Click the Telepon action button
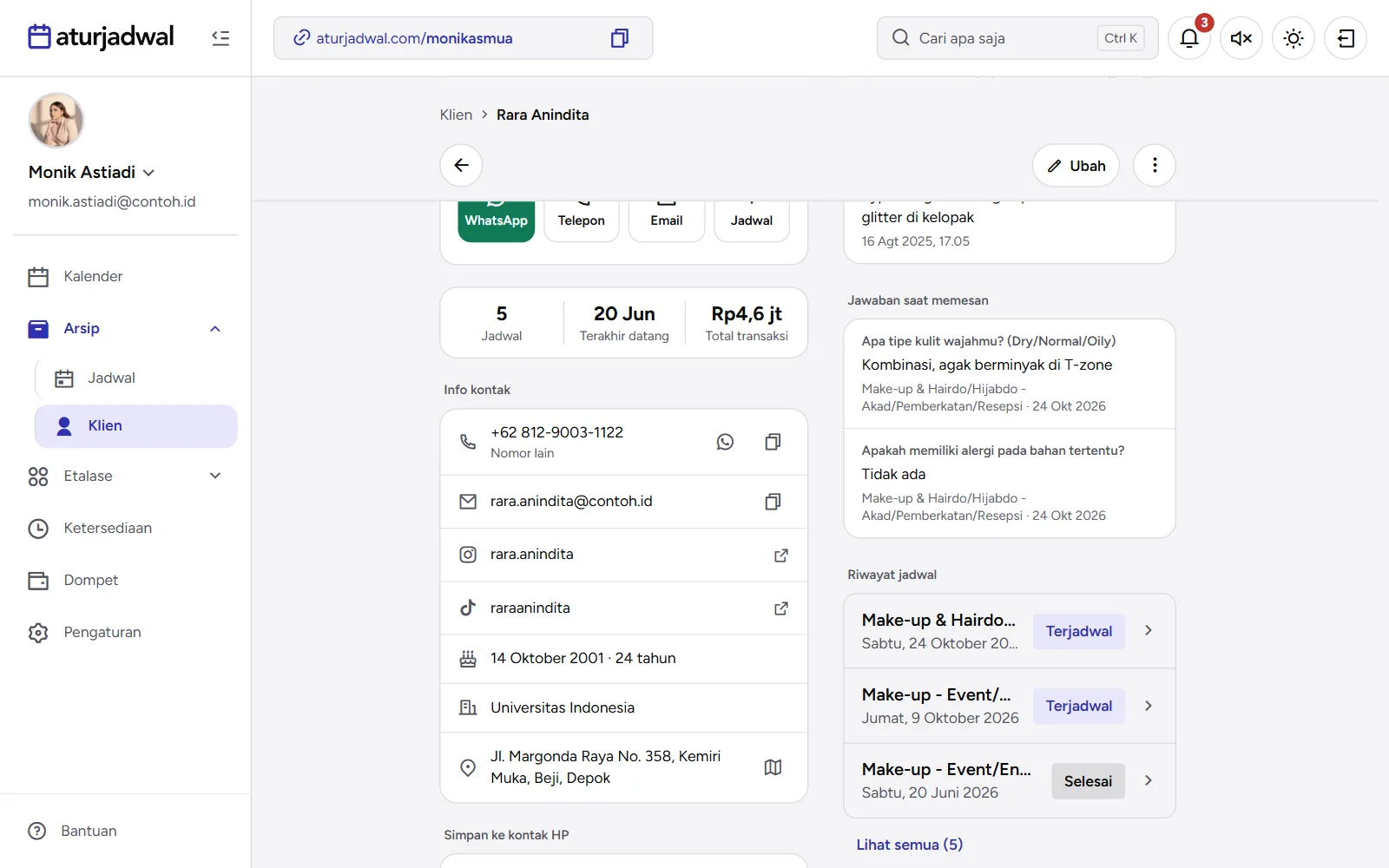 coord(582,220)
